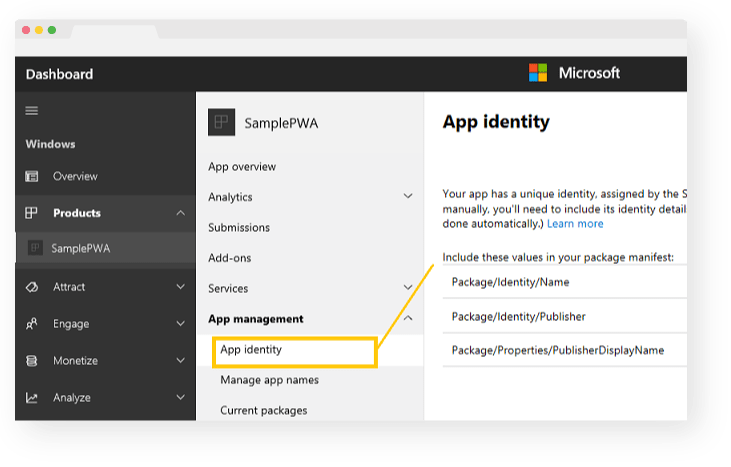Click the Engage people icon

[32, 323]
